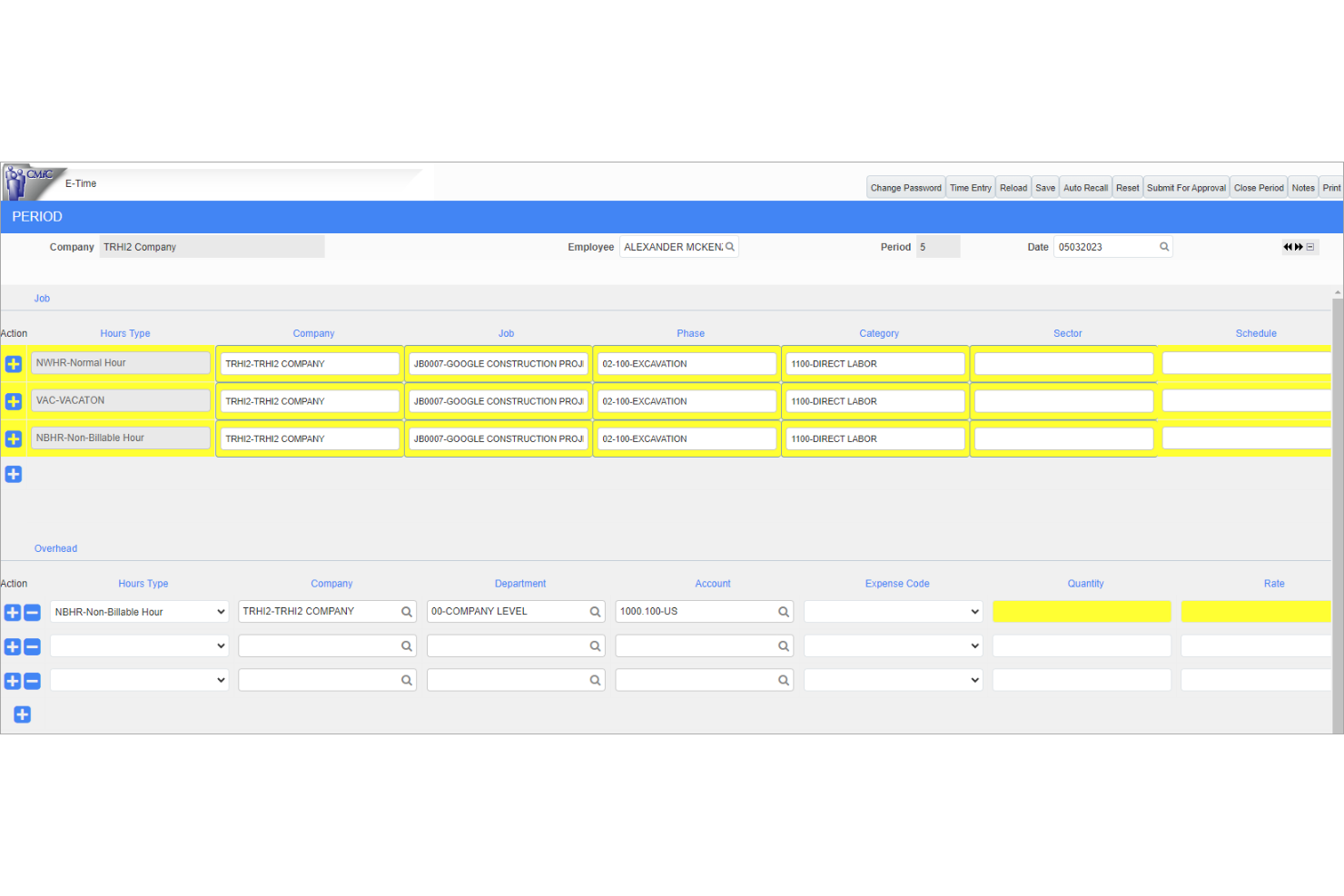Click Job field on NWHR-Normal Hour row
This screenshot has height=896, width=1344.
click(499, 364)
